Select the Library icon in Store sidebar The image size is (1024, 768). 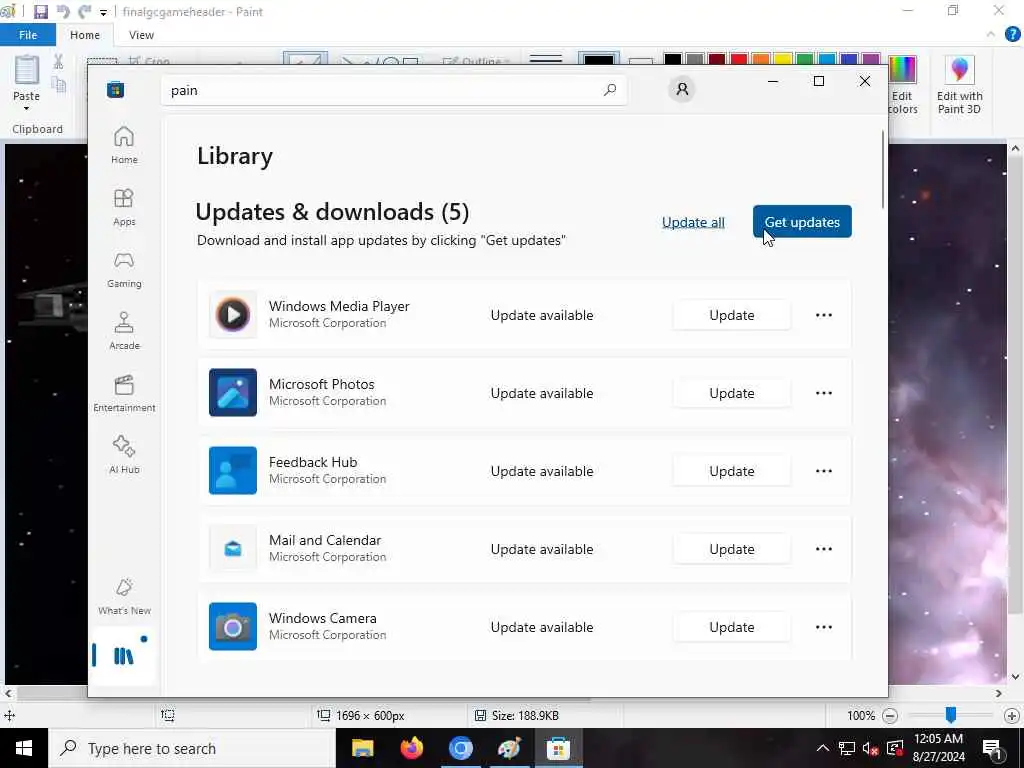[123, 655]
